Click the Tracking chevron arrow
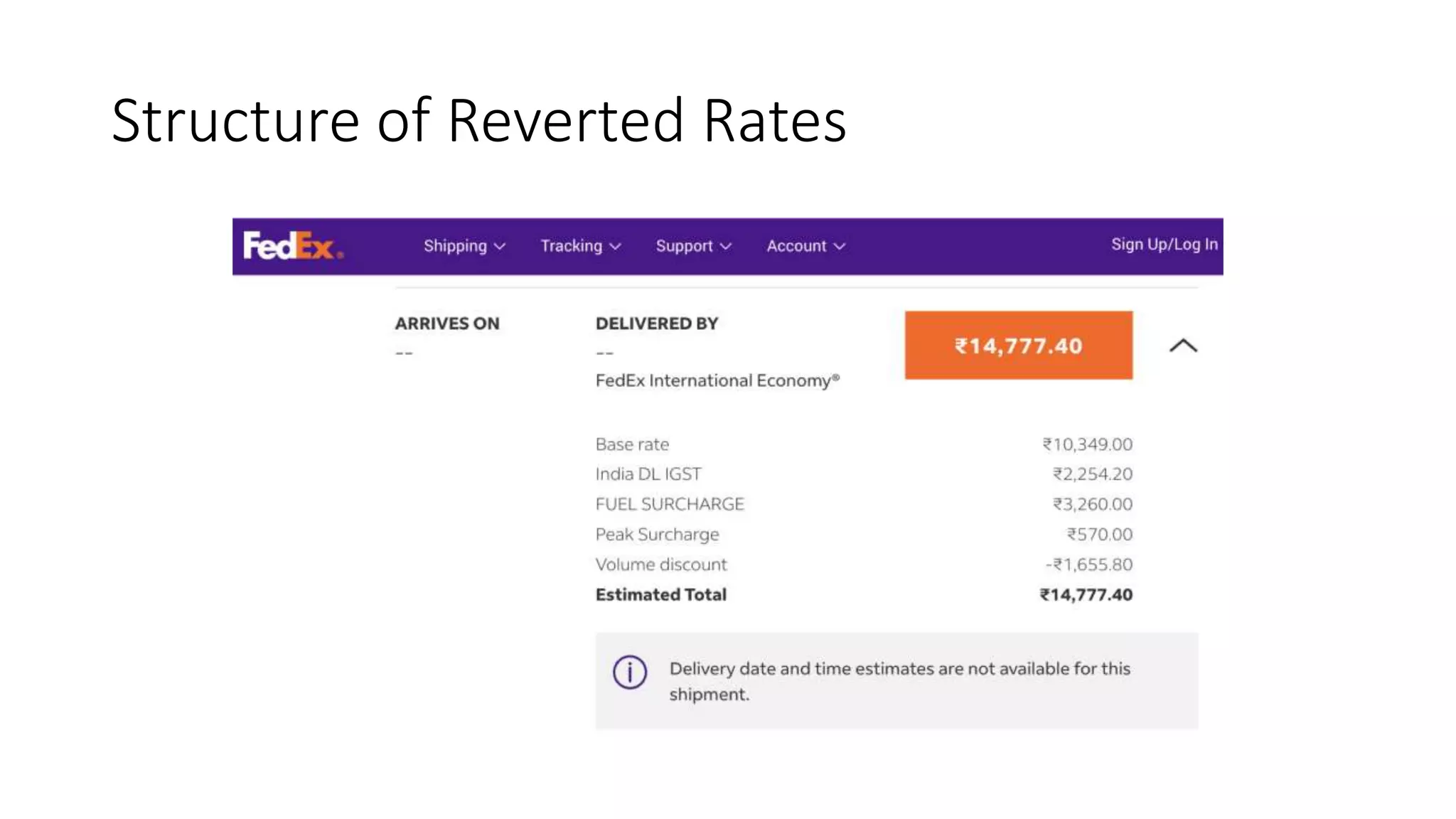This screenshot has height=819, width=1456. point(616,247)
